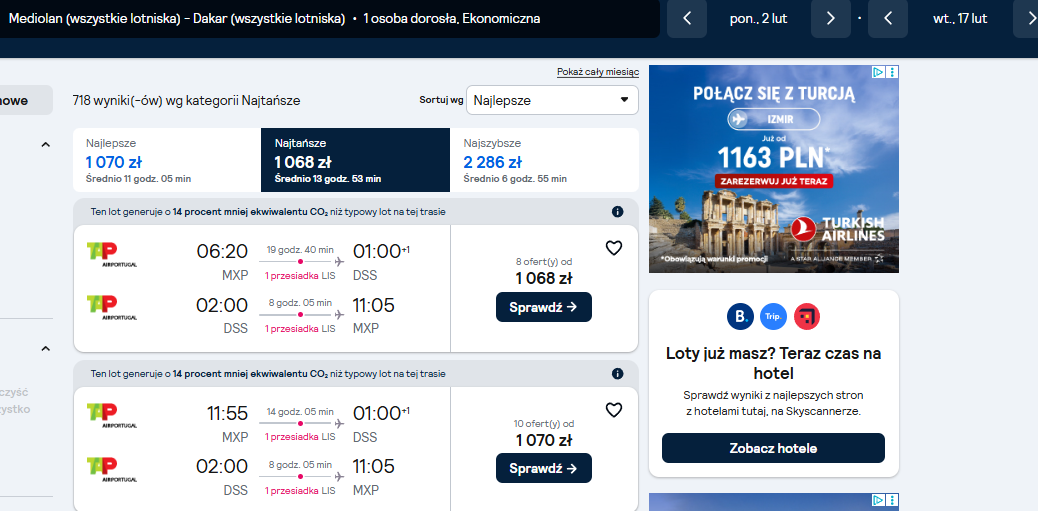The image size is (1038, 511).
Task: Collapse the first sidebar filter chevron
Action: tap(45, 144)
